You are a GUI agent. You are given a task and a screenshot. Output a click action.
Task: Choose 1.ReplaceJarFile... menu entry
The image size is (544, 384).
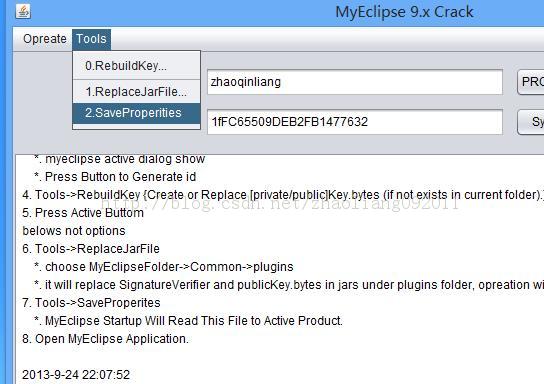136,92
